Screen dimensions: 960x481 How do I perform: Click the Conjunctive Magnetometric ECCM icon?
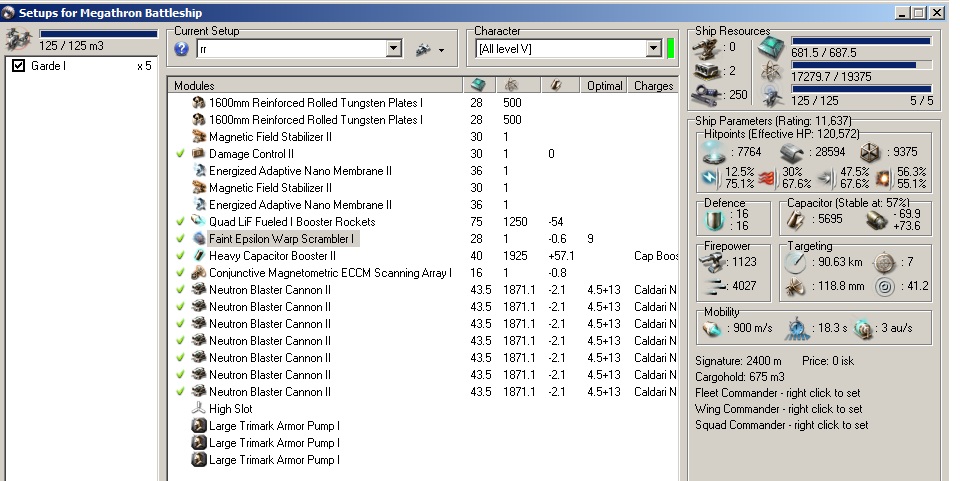[x=198, y=273]
